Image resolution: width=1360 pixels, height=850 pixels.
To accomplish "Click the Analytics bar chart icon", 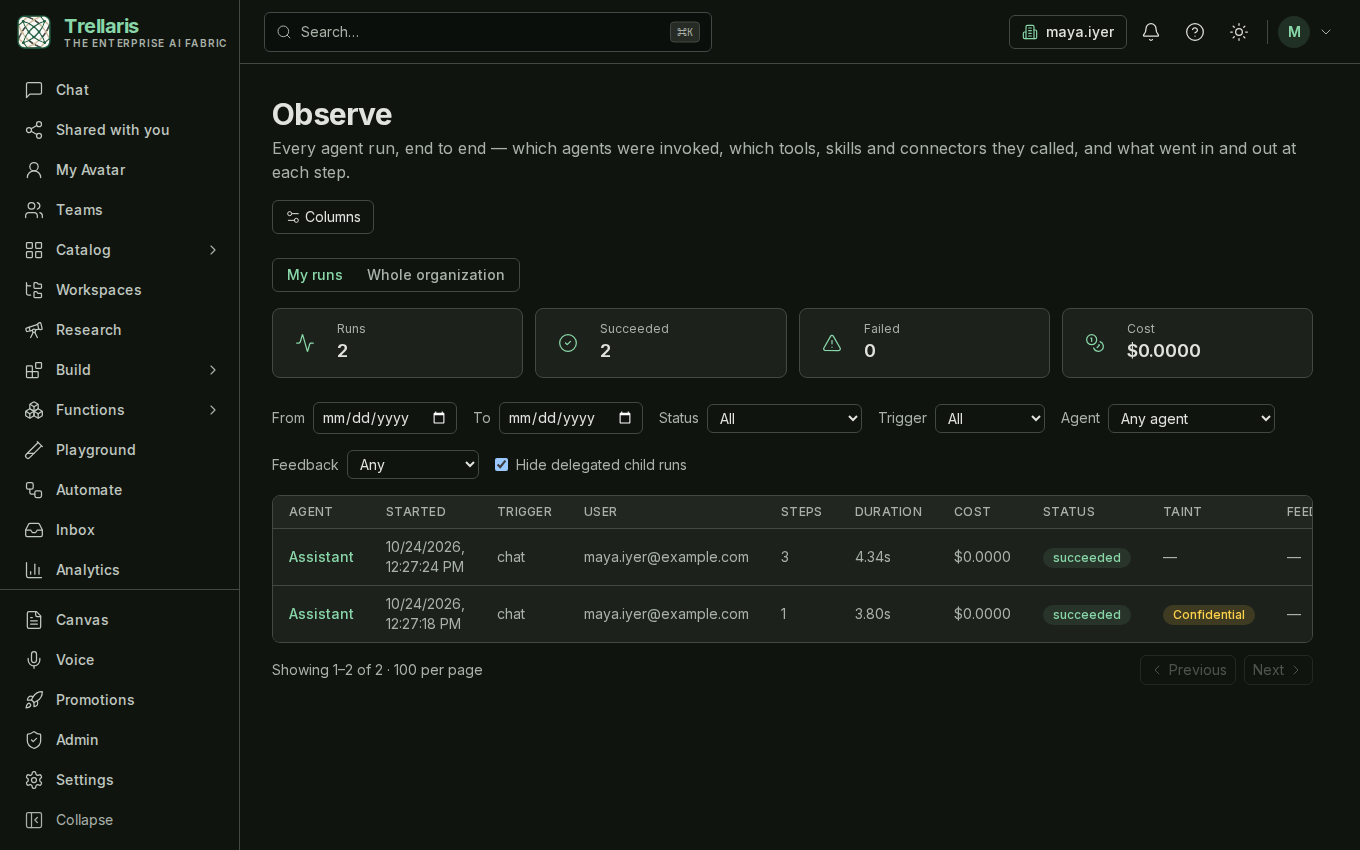I will (x=34, y=570).
